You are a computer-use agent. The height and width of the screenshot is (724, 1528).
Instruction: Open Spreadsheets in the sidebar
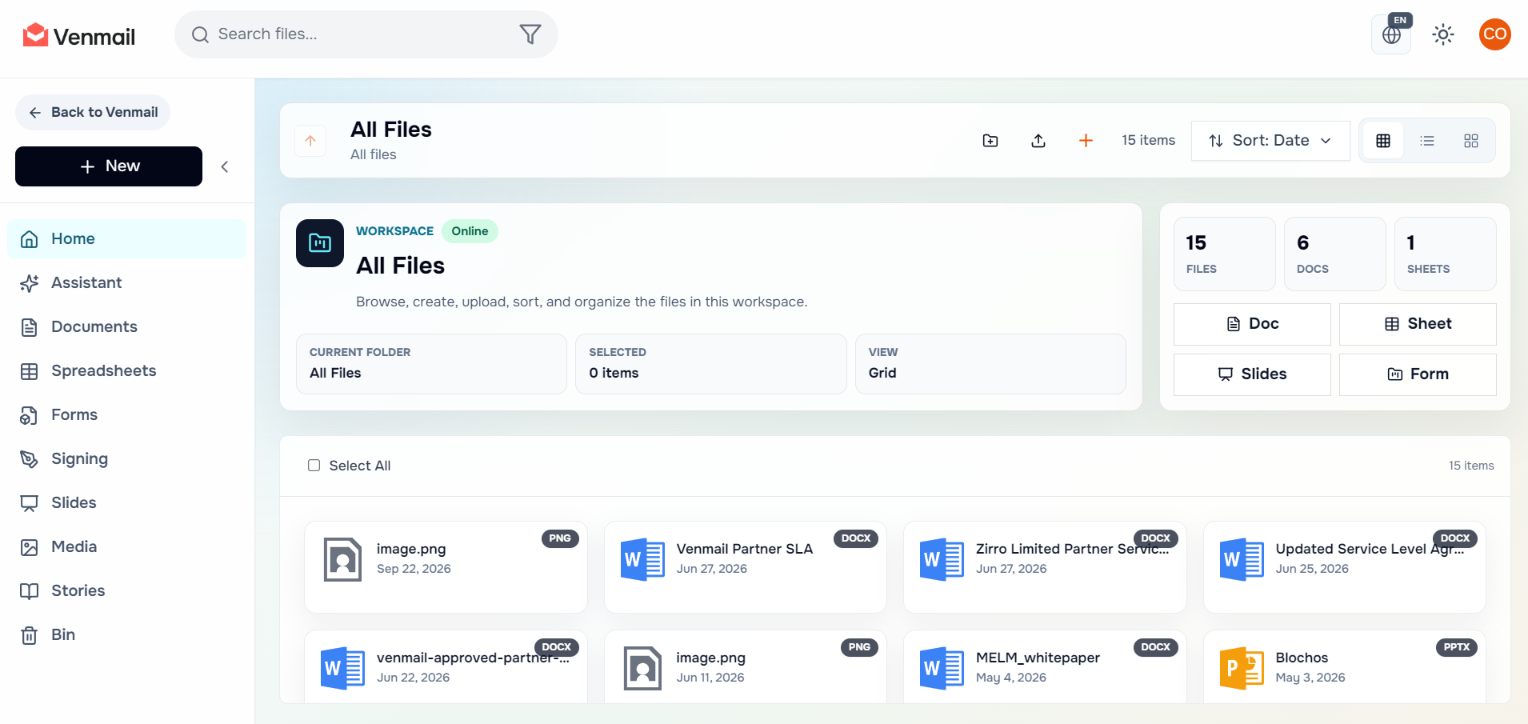click(126, 371)
